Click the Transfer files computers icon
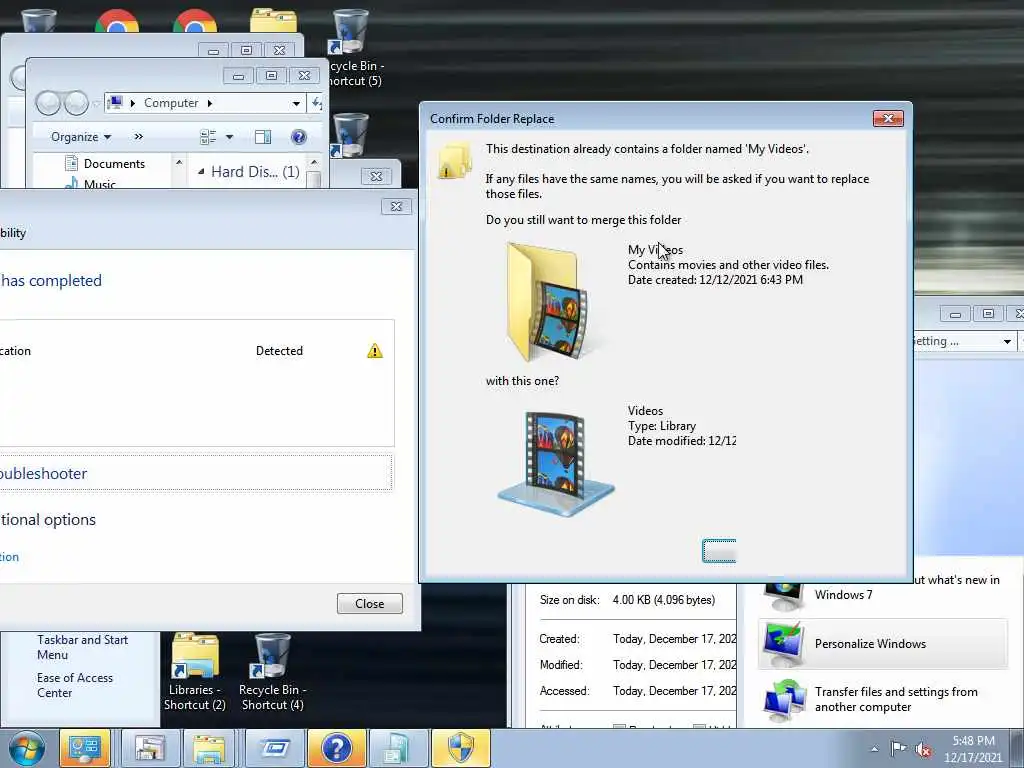The image size is (1024, 768). (x=784, y=699)
